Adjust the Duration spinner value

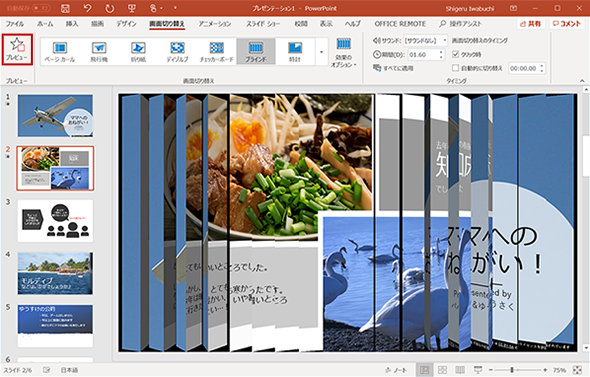coord(441,55)
